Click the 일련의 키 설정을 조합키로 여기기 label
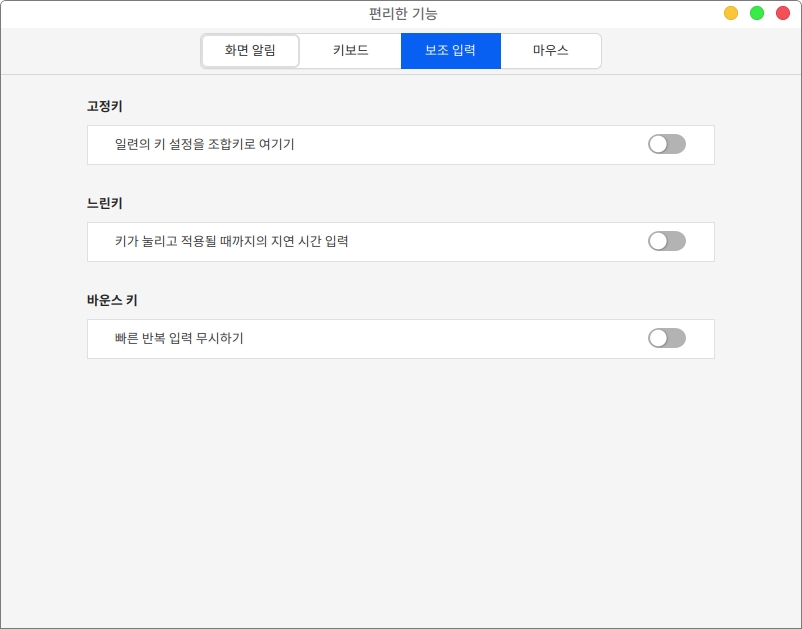The height and width of the screenshot is (629, 802). tap(205, 145)
